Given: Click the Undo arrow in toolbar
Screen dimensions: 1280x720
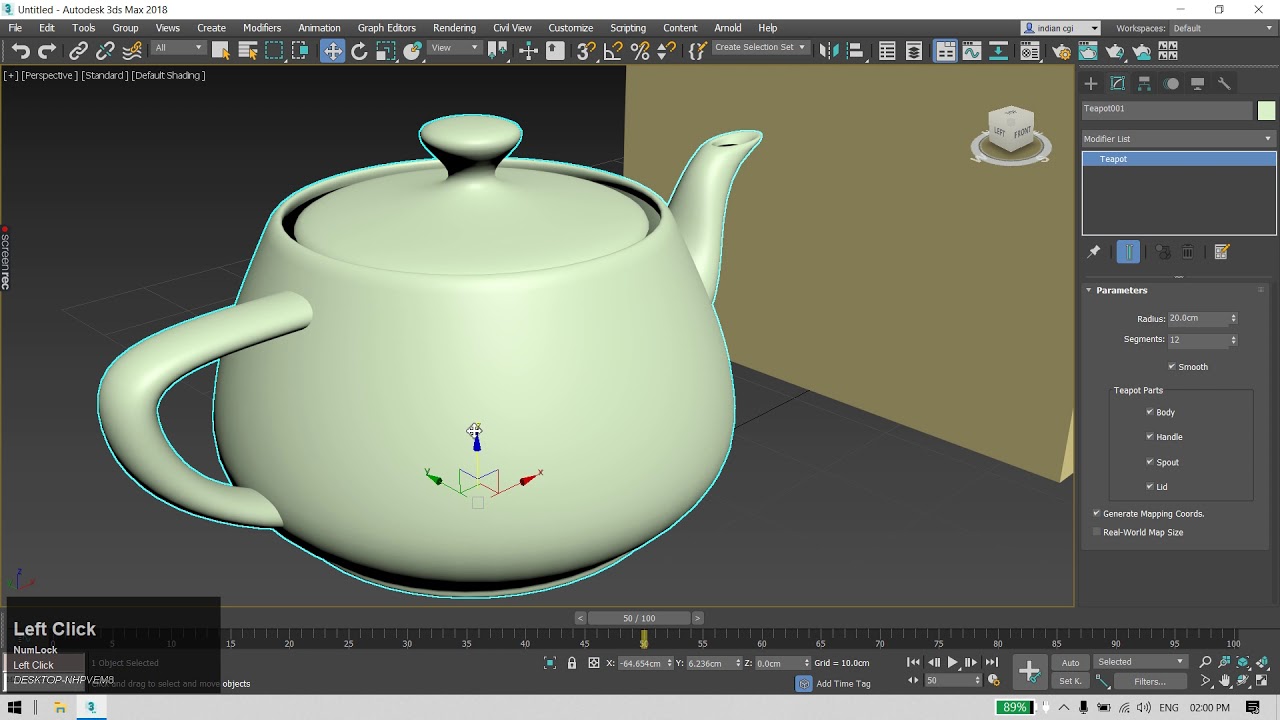Looking at the screenshot, I should pos(20,51).
